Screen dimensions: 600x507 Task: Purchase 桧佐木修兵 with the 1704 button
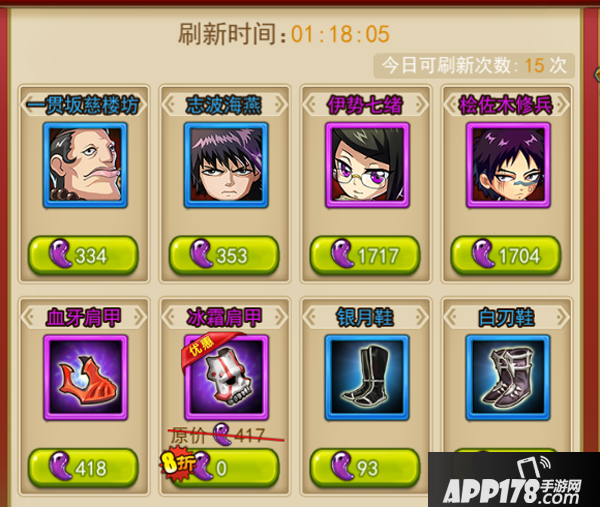point(506,255)
